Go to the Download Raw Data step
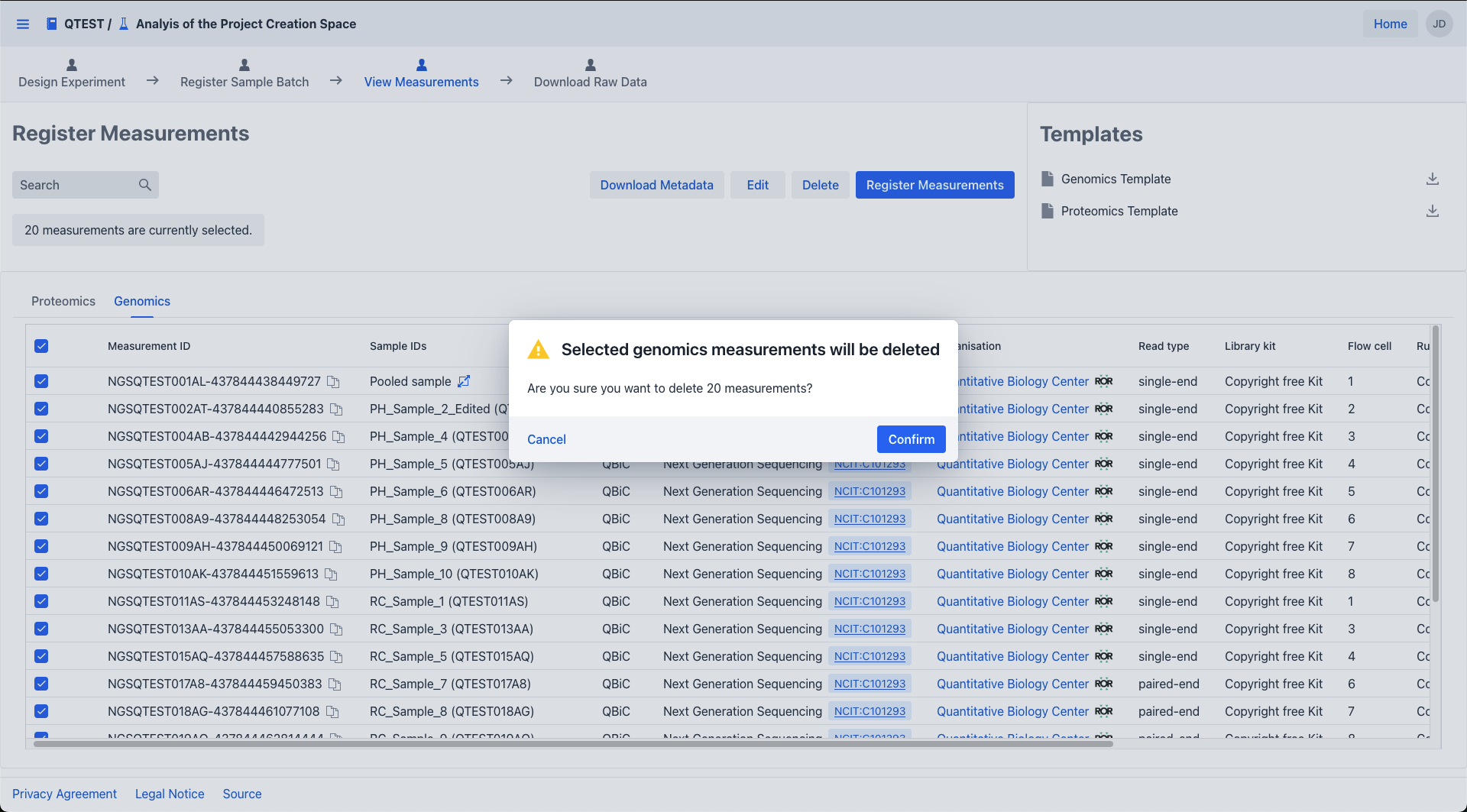This screenshot has height=812, width=1467. 590,74
